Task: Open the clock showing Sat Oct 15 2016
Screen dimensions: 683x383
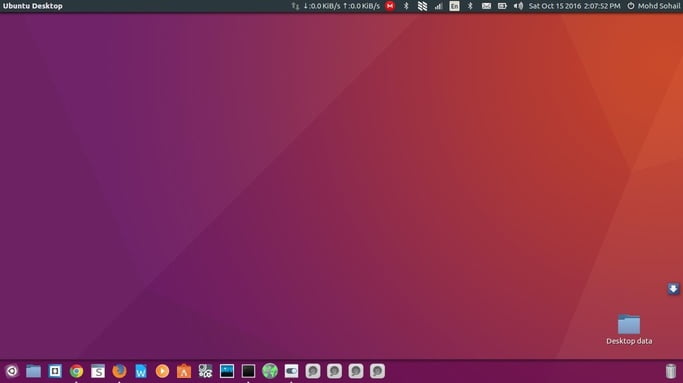Action: coord(575,6)
